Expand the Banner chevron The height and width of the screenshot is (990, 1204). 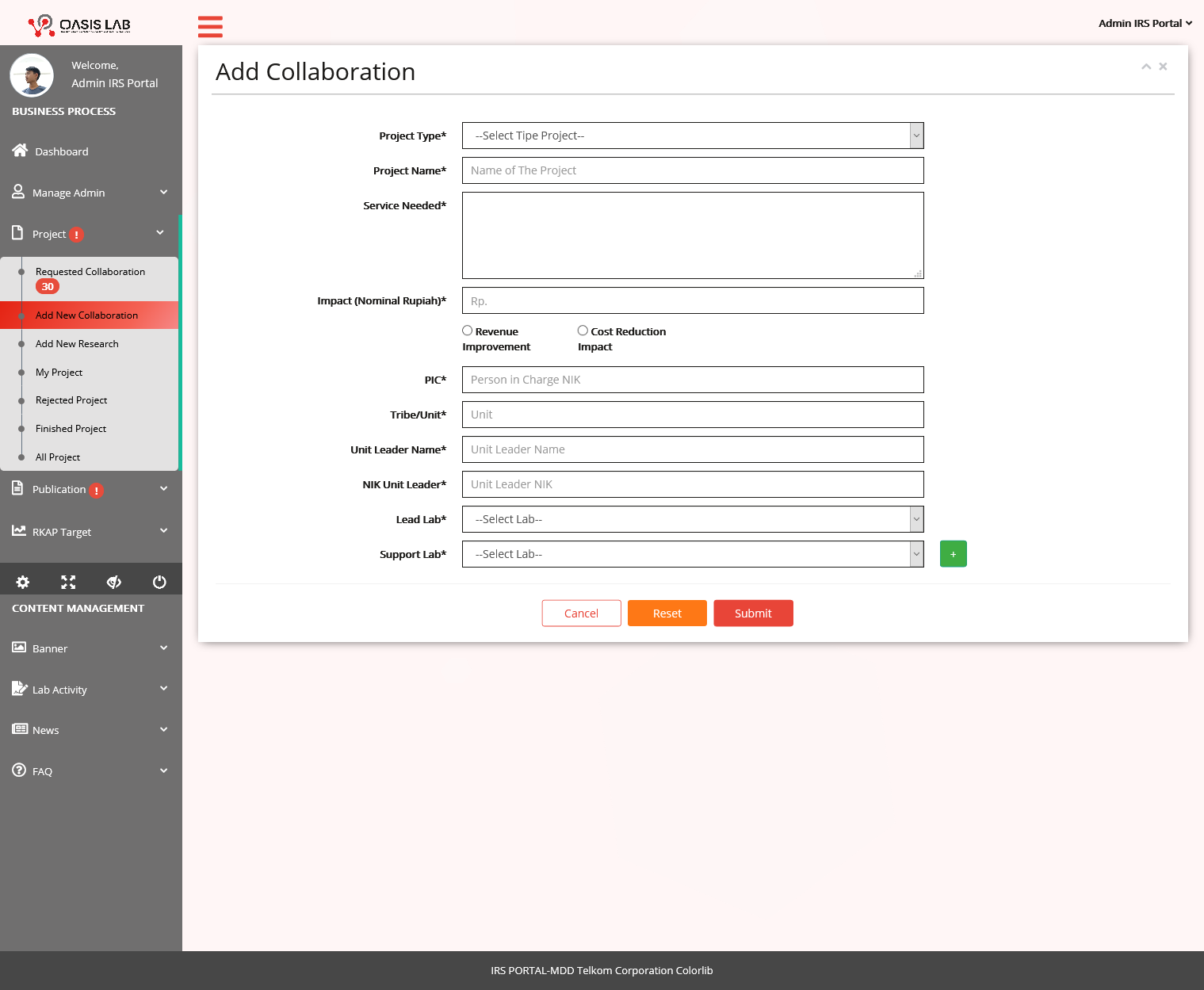163,648
